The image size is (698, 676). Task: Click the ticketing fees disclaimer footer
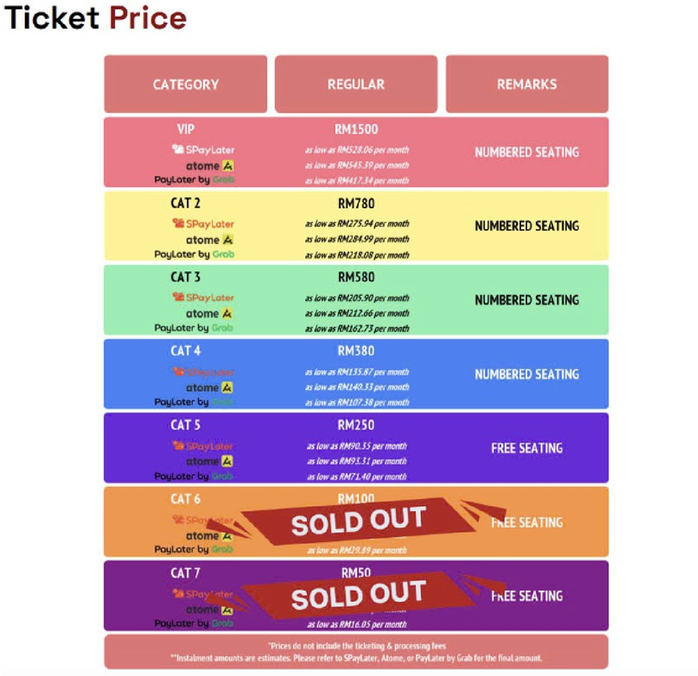356,652
